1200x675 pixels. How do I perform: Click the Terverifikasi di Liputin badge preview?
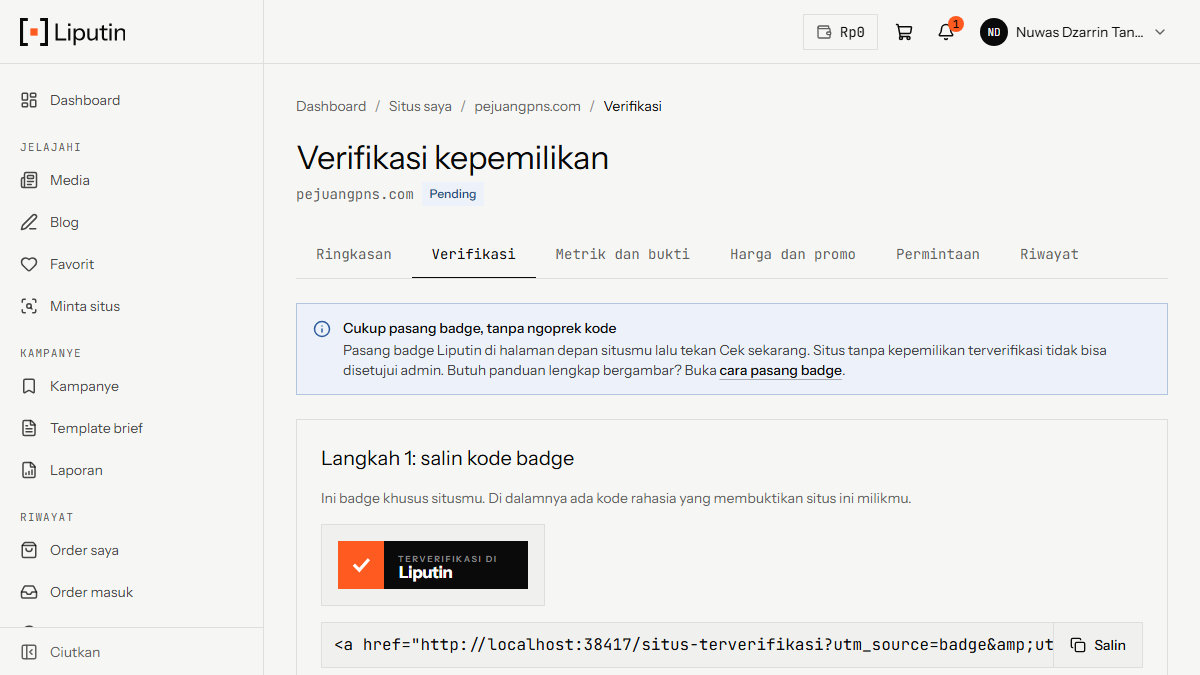tap(433, 565)
